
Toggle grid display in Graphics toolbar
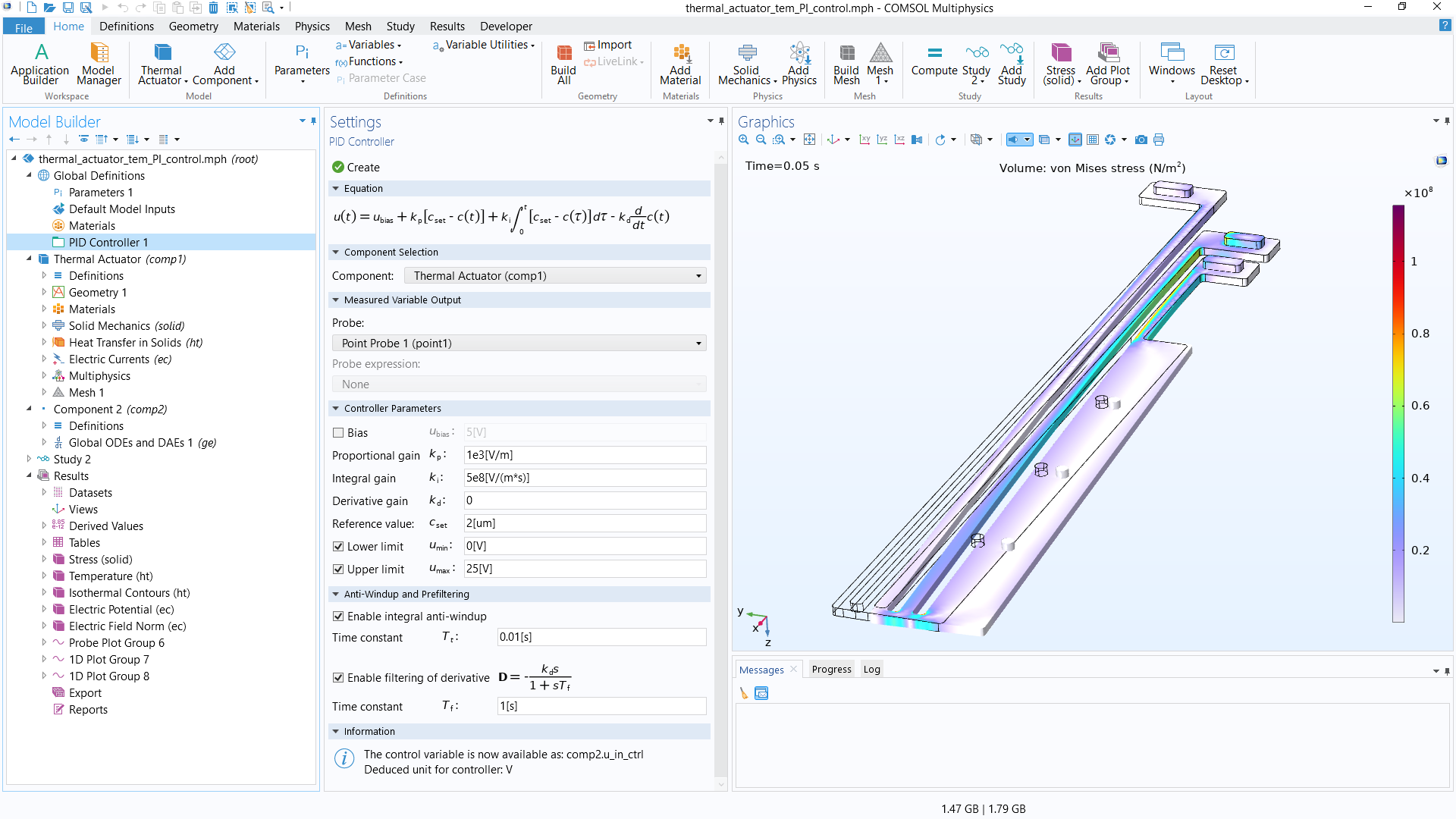[1093, 140]
